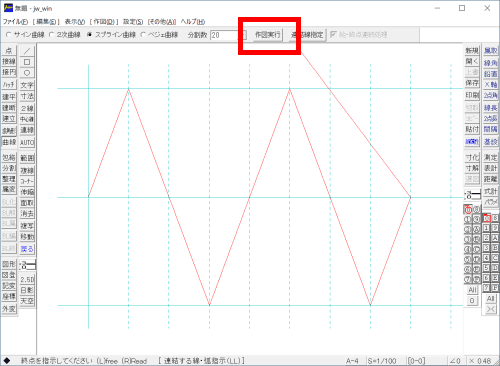
Task: Click the 戻る undo tool
Action: [x=27, y=249]
